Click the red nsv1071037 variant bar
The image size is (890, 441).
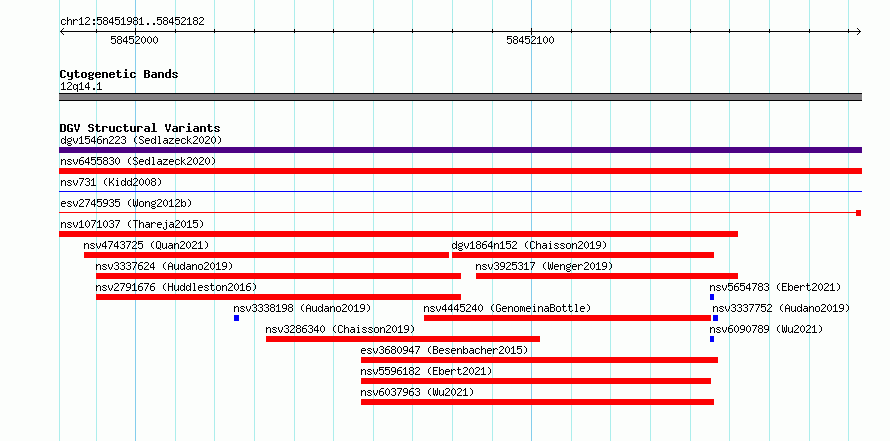pyautogui.click(x=398, y=234)
